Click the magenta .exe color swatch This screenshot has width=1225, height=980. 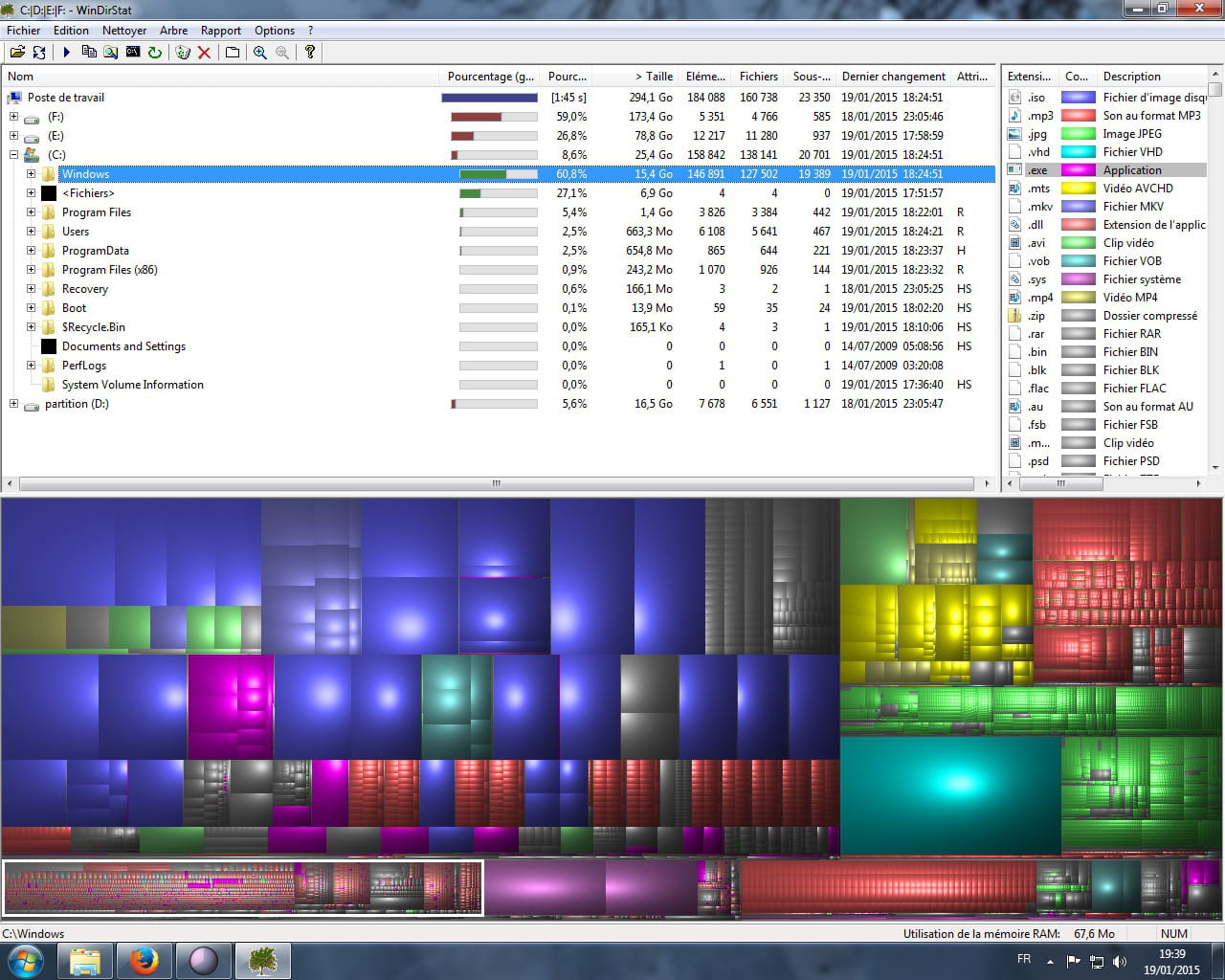[1079, 170]
